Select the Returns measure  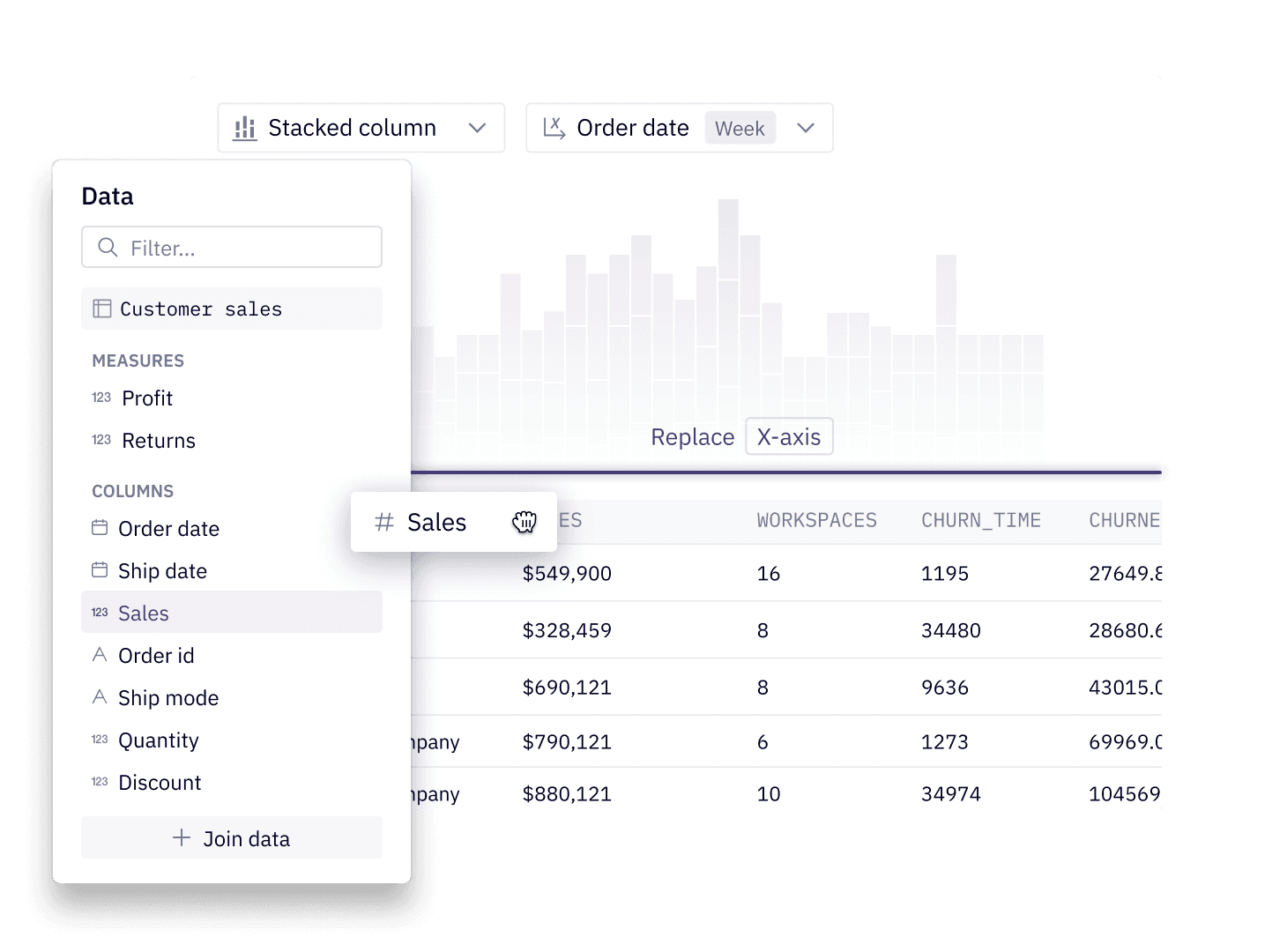point(159,441)
